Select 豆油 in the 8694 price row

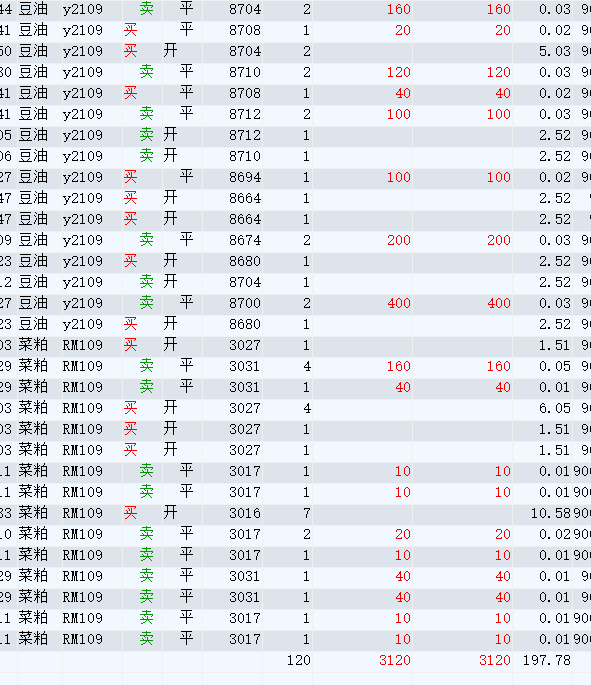click(33, 177)
